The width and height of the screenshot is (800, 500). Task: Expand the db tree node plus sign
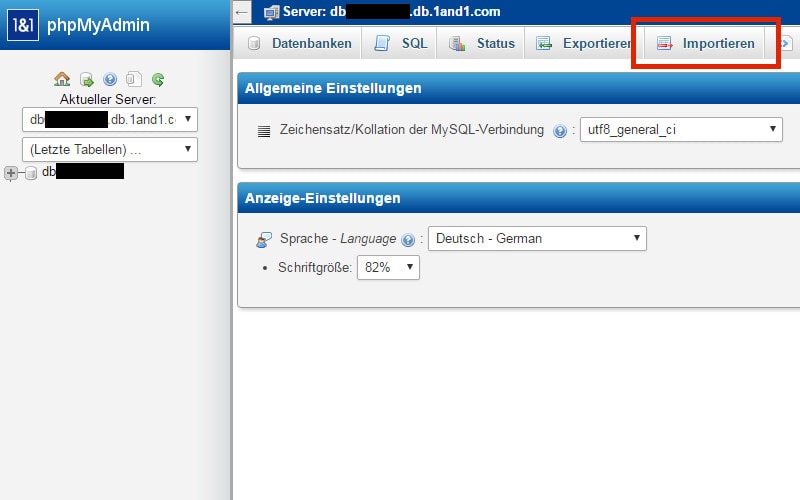[x=11, y=173]
